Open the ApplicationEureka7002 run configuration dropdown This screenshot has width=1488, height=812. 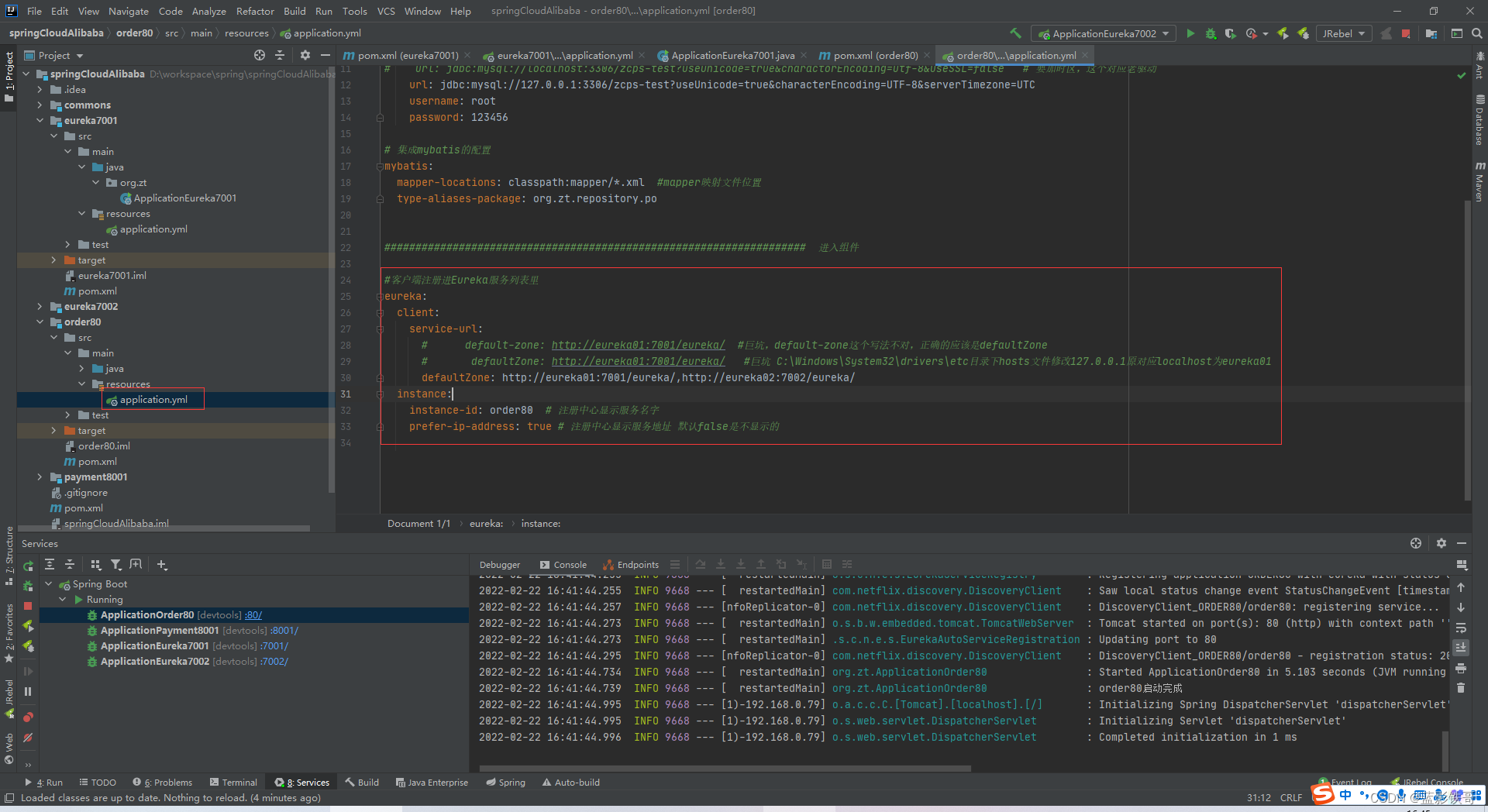click(x=1104, y=33)
